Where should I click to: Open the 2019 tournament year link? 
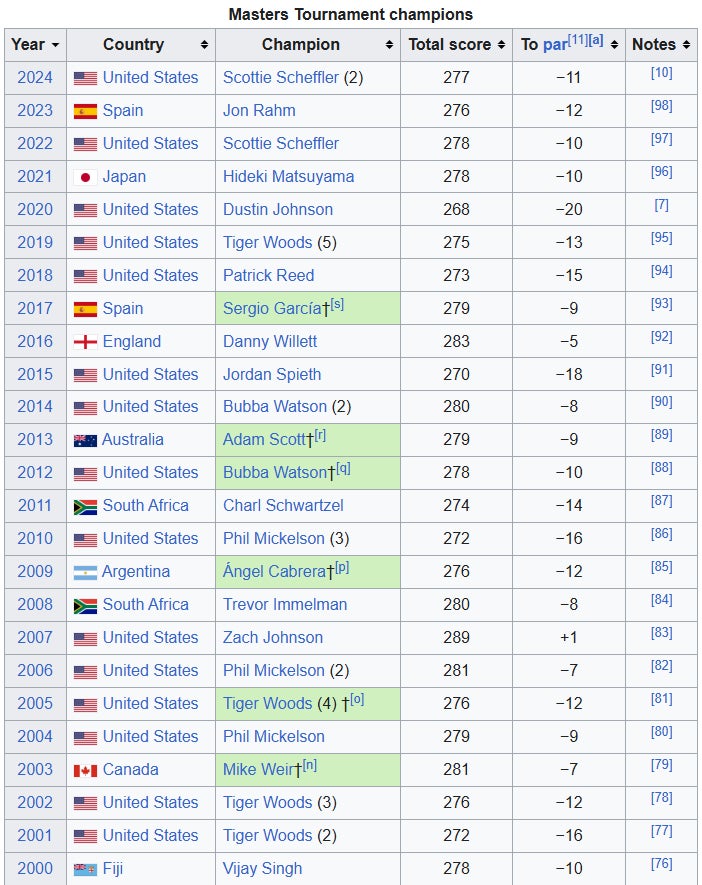pos(35,243)
